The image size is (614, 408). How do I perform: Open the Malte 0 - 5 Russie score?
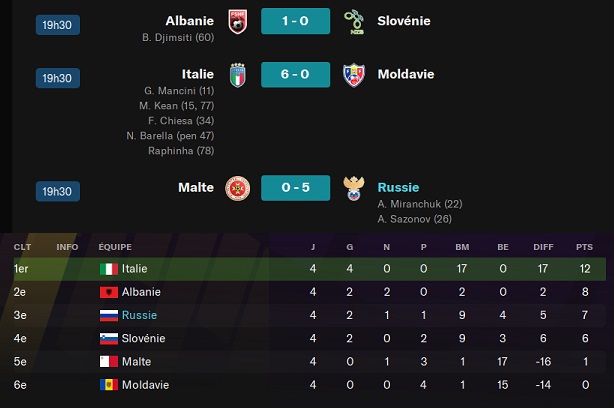(294, 188)
